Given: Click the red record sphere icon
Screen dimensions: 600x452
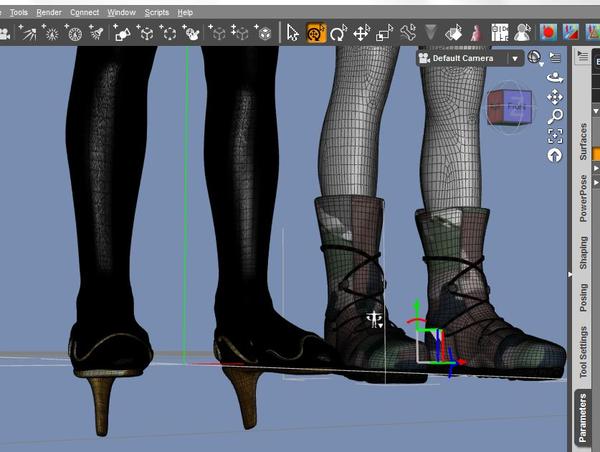Looking at the screenshot, I should tap(548, 33).
